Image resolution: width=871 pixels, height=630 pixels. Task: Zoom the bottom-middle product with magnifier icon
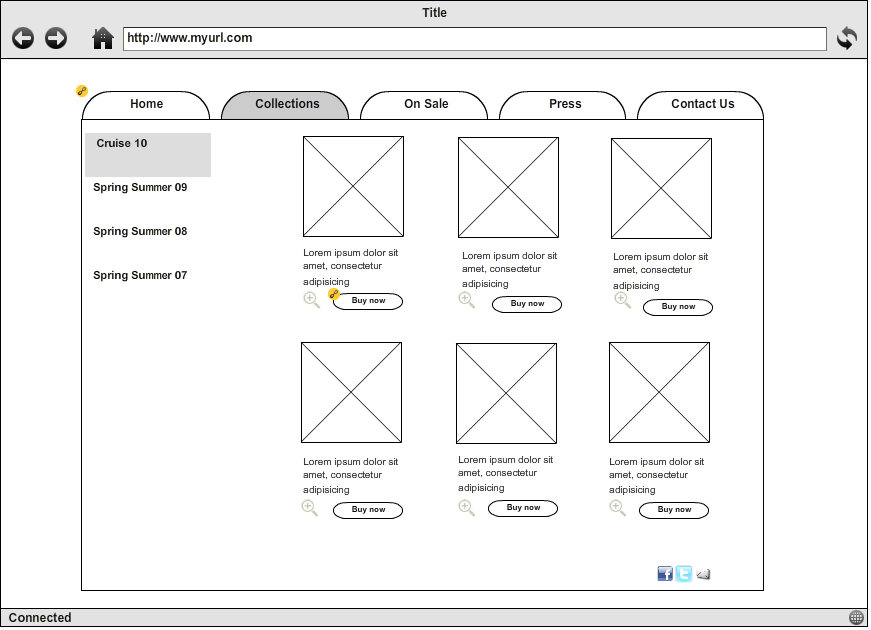coord(467,508)
